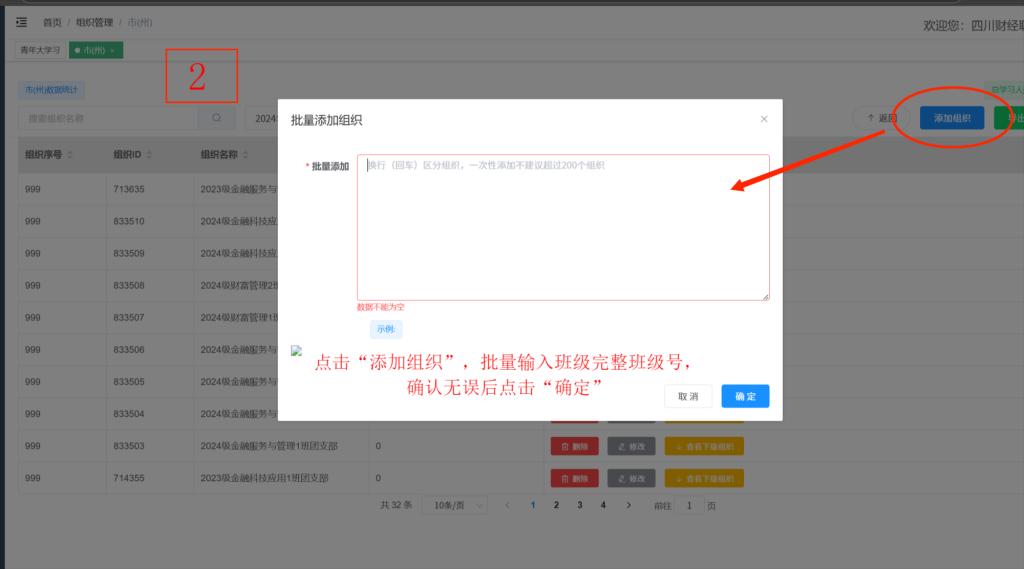Switch to the 青年大学习 tab
Screen dimensions: 1024x569
click(x=40, y=50)
